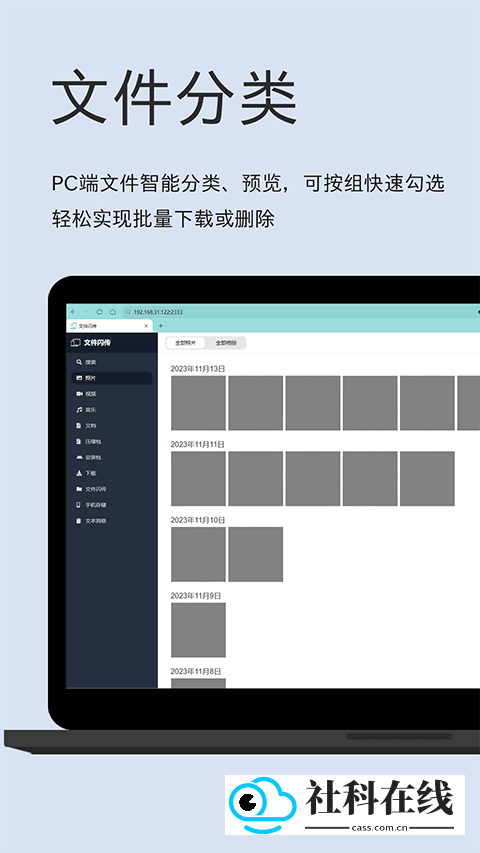Screen dimensions: 480x853
Task: Switch to 全部相册 tab
Action: coord(226,343)
